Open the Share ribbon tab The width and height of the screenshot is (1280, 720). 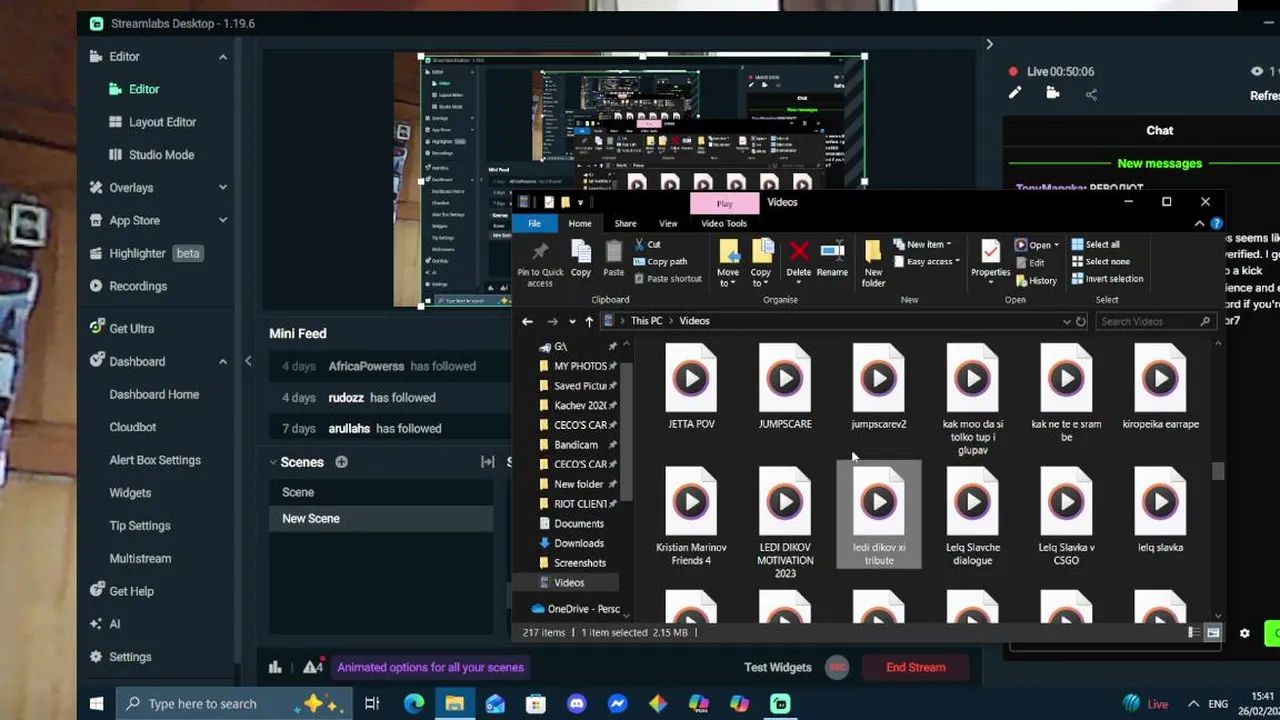[x=625, y=223]
